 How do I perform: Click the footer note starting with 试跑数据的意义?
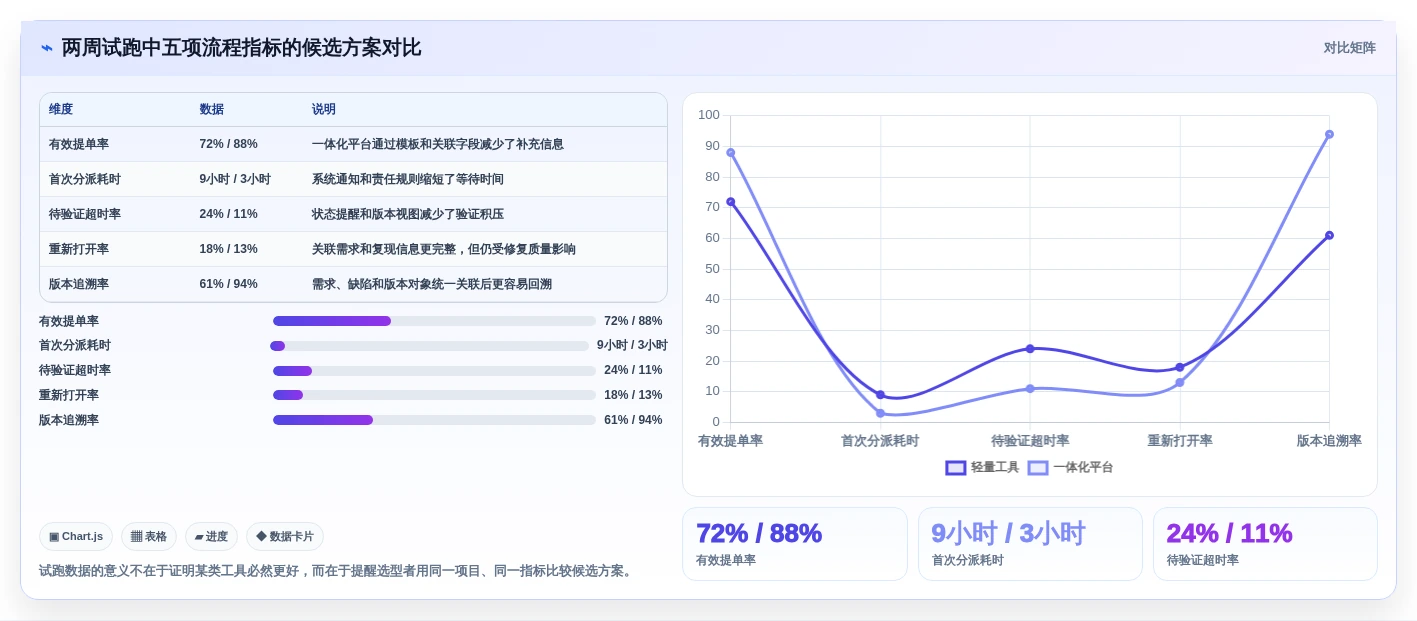[337, 571]
